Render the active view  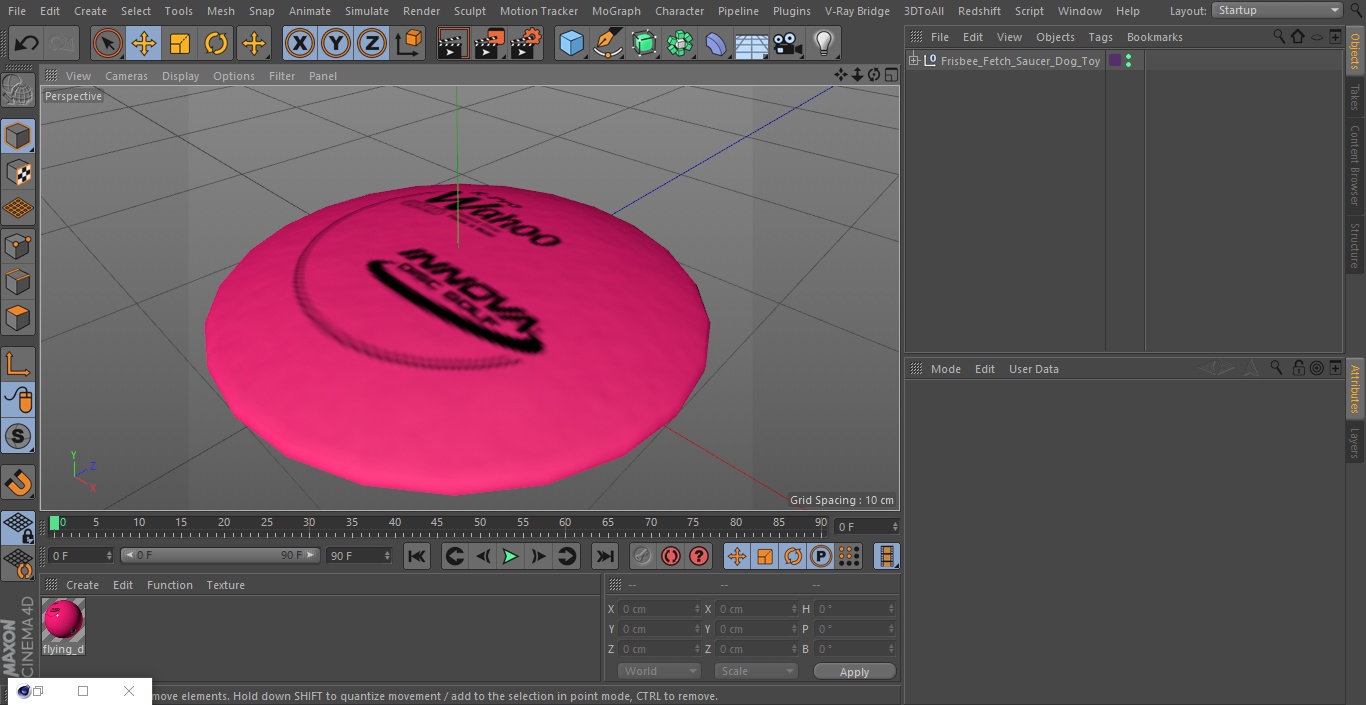click(453, 44)
